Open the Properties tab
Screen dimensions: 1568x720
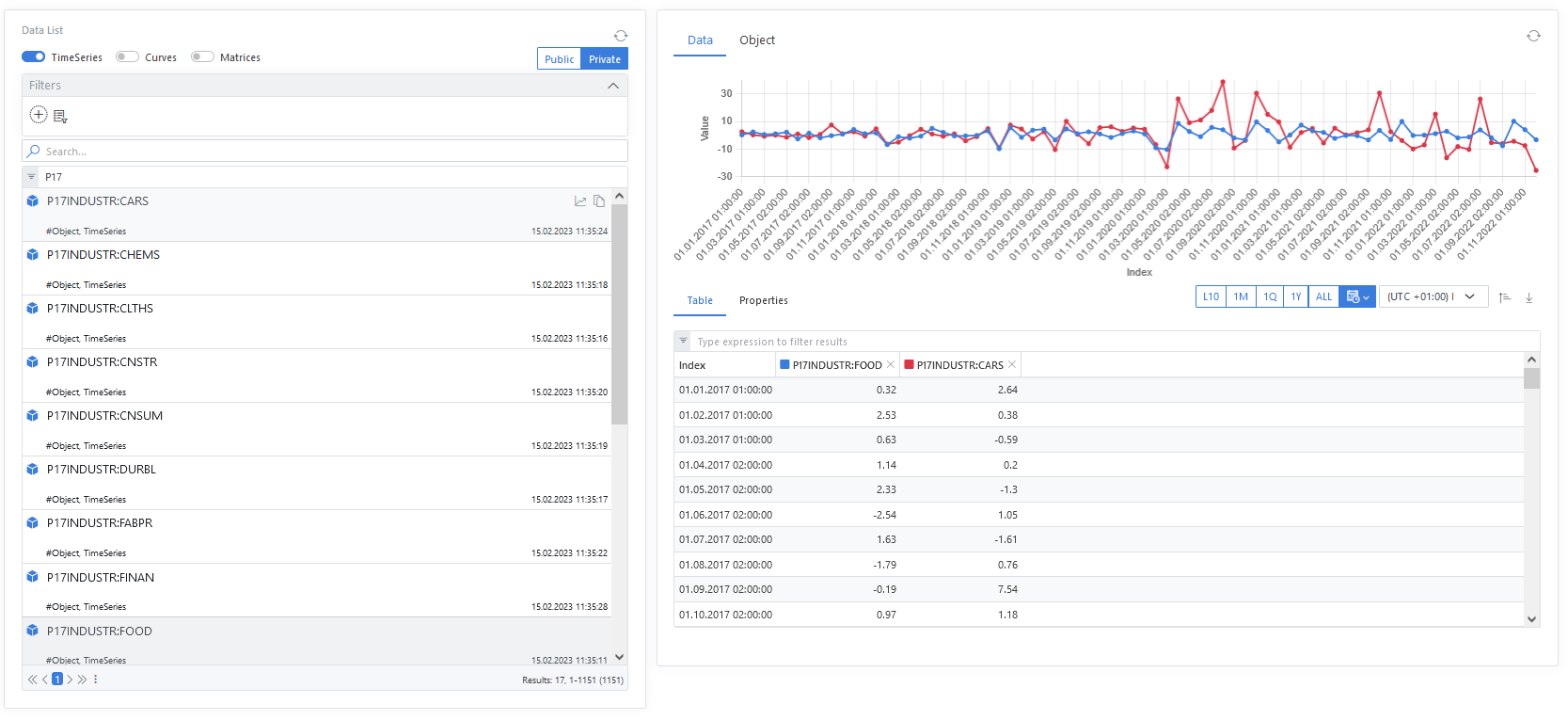coord(763,301)
